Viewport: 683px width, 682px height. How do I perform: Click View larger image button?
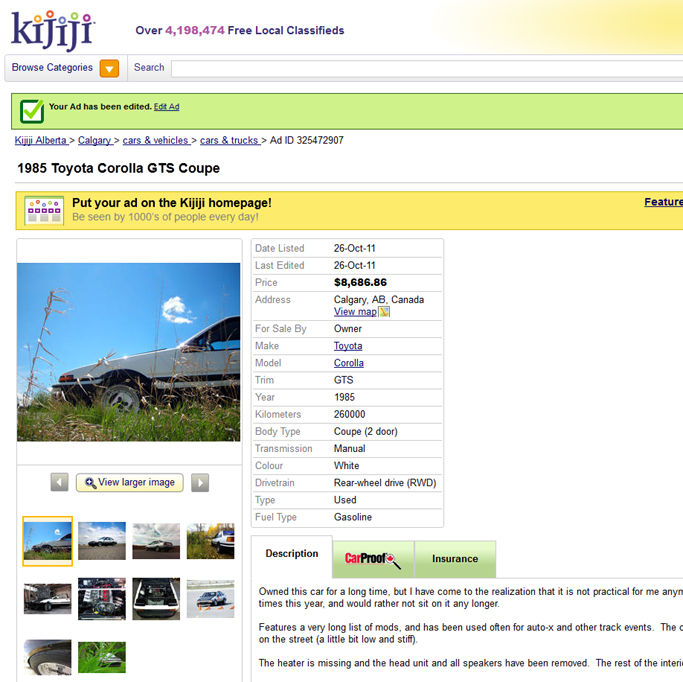130,483
